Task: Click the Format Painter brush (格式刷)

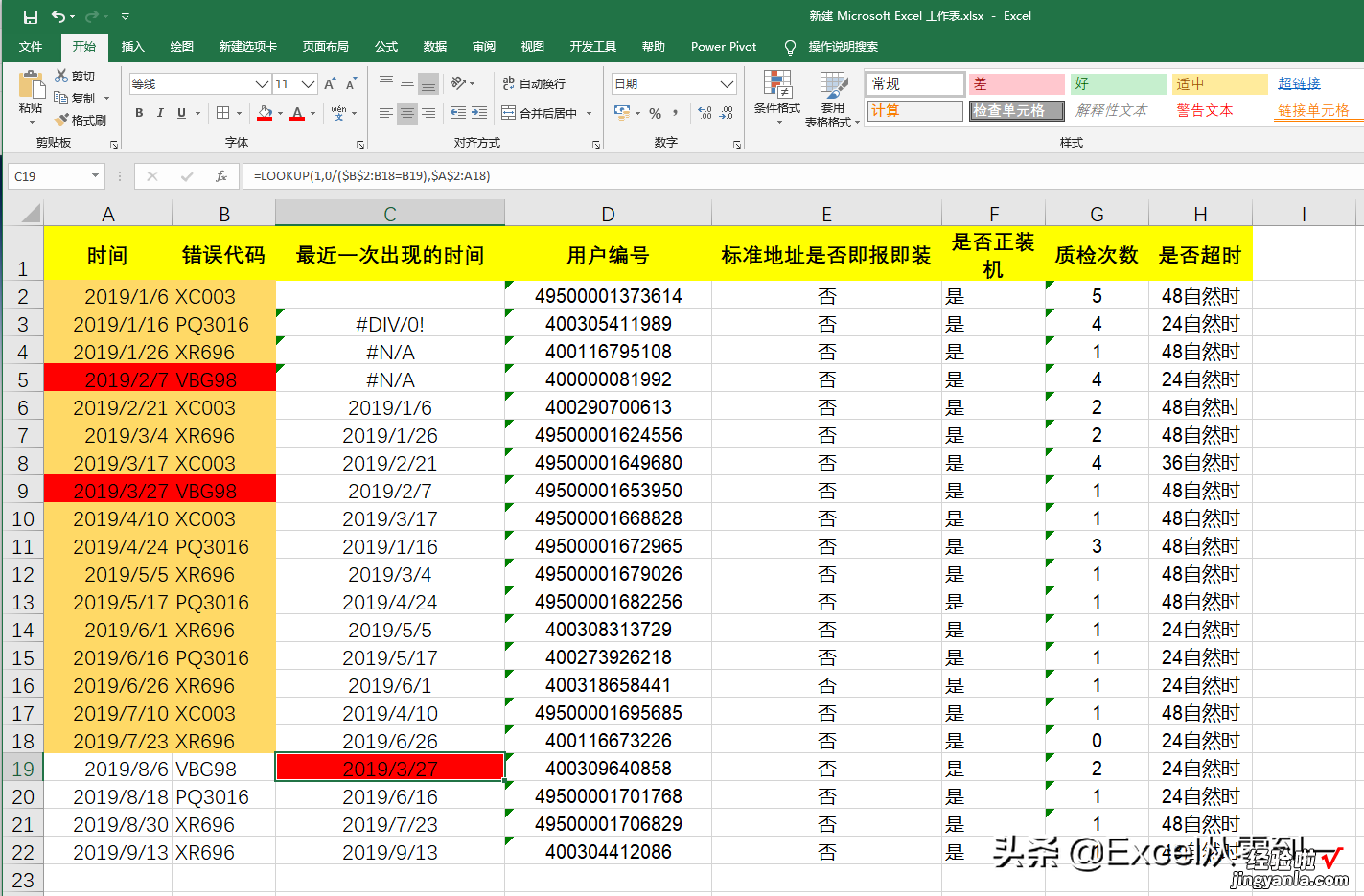Action: tap(61, 120)
